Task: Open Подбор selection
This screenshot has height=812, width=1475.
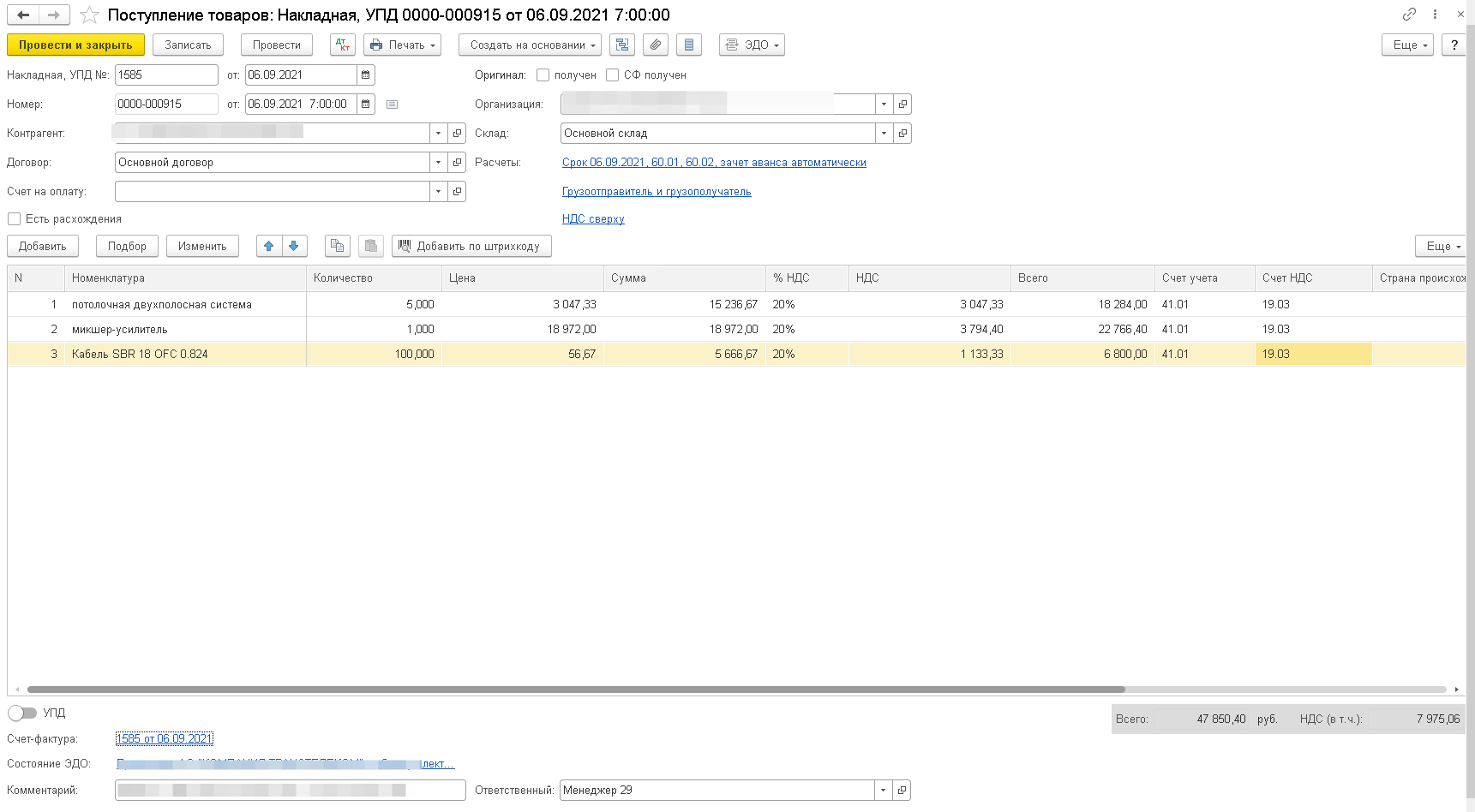Action: (127, 247)
